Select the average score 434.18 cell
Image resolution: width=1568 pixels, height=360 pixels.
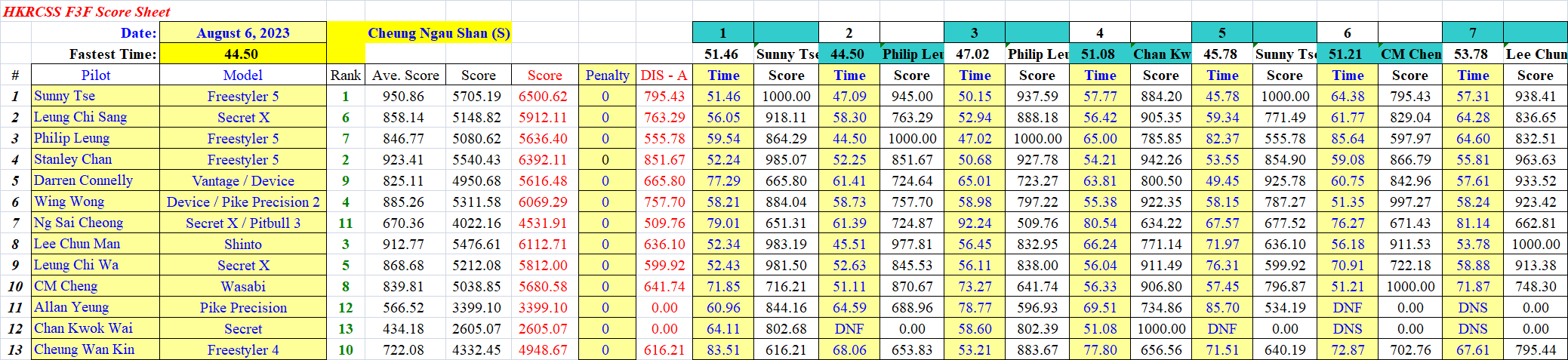pyautogui.click(x=405, y=328)
